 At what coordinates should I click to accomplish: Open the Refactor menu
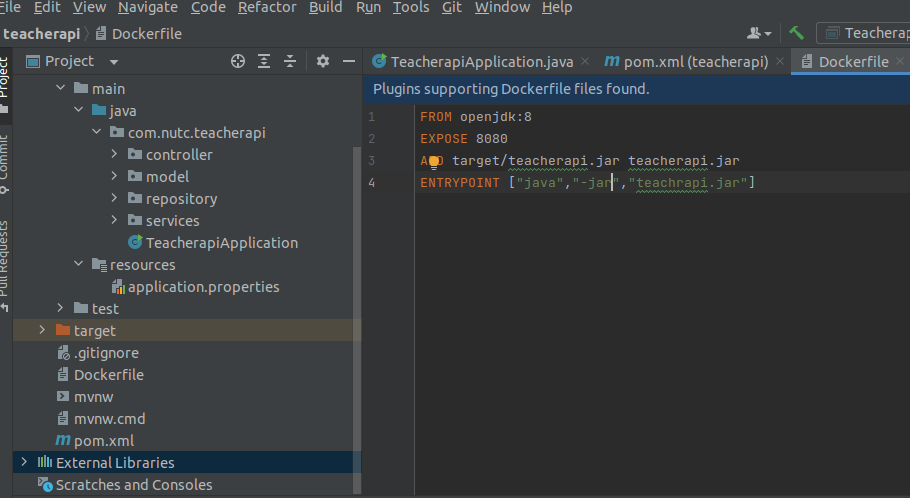[267, 7]
